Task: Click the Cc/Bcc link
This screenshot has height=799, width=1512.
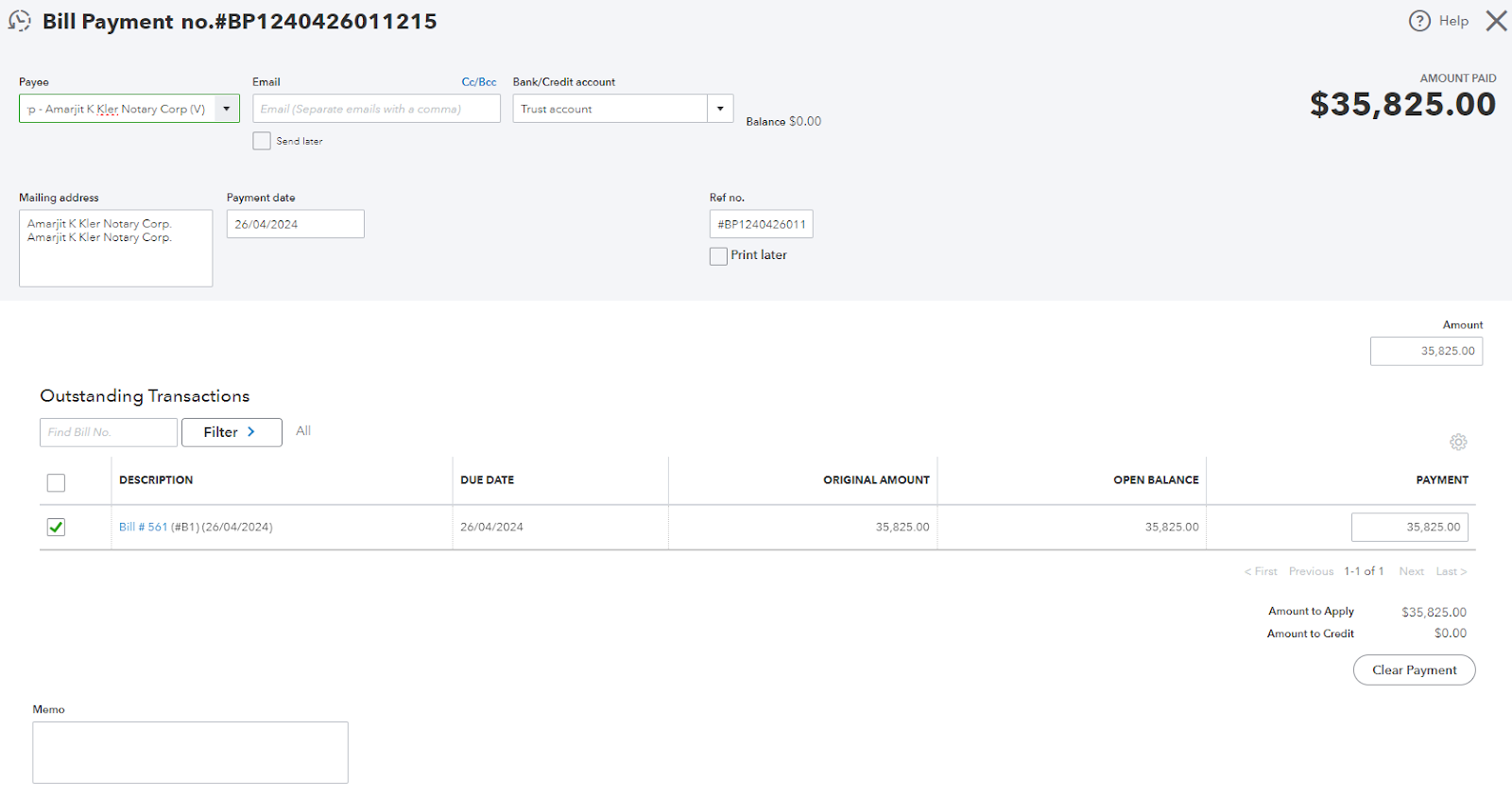Action: (x=479, y=82)
